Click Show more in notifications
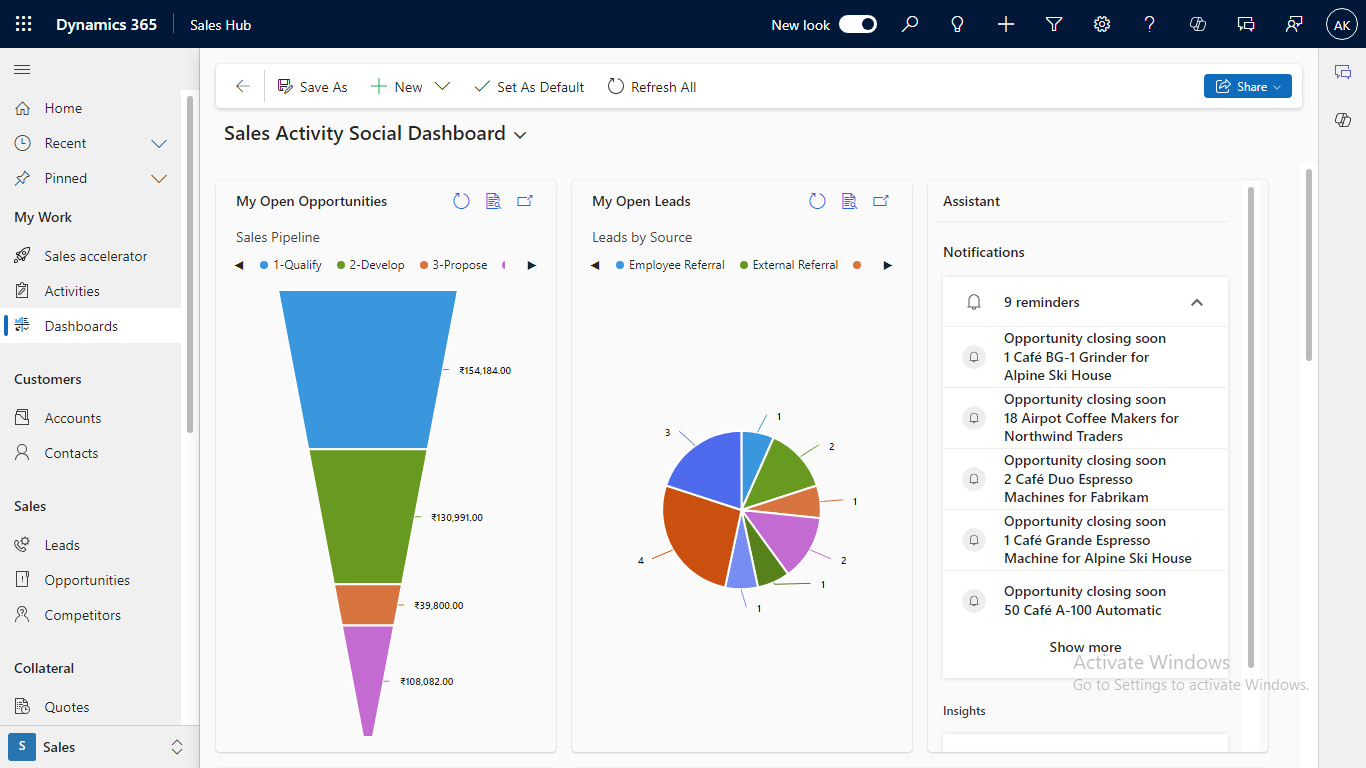This screenshot has width=1366, height=768. 1085,647
